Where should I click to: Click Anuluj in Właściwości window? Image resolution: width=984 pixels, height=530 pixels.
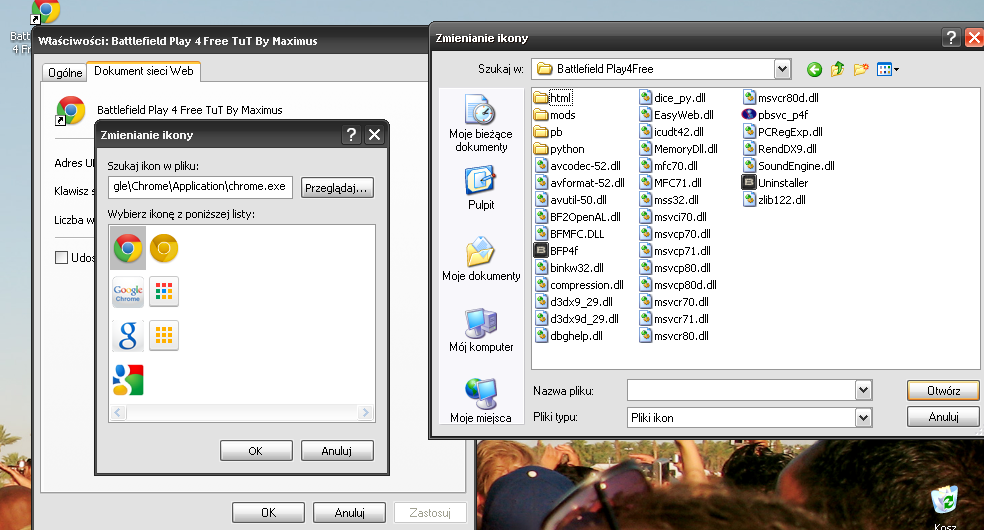[x=350, y=512]
